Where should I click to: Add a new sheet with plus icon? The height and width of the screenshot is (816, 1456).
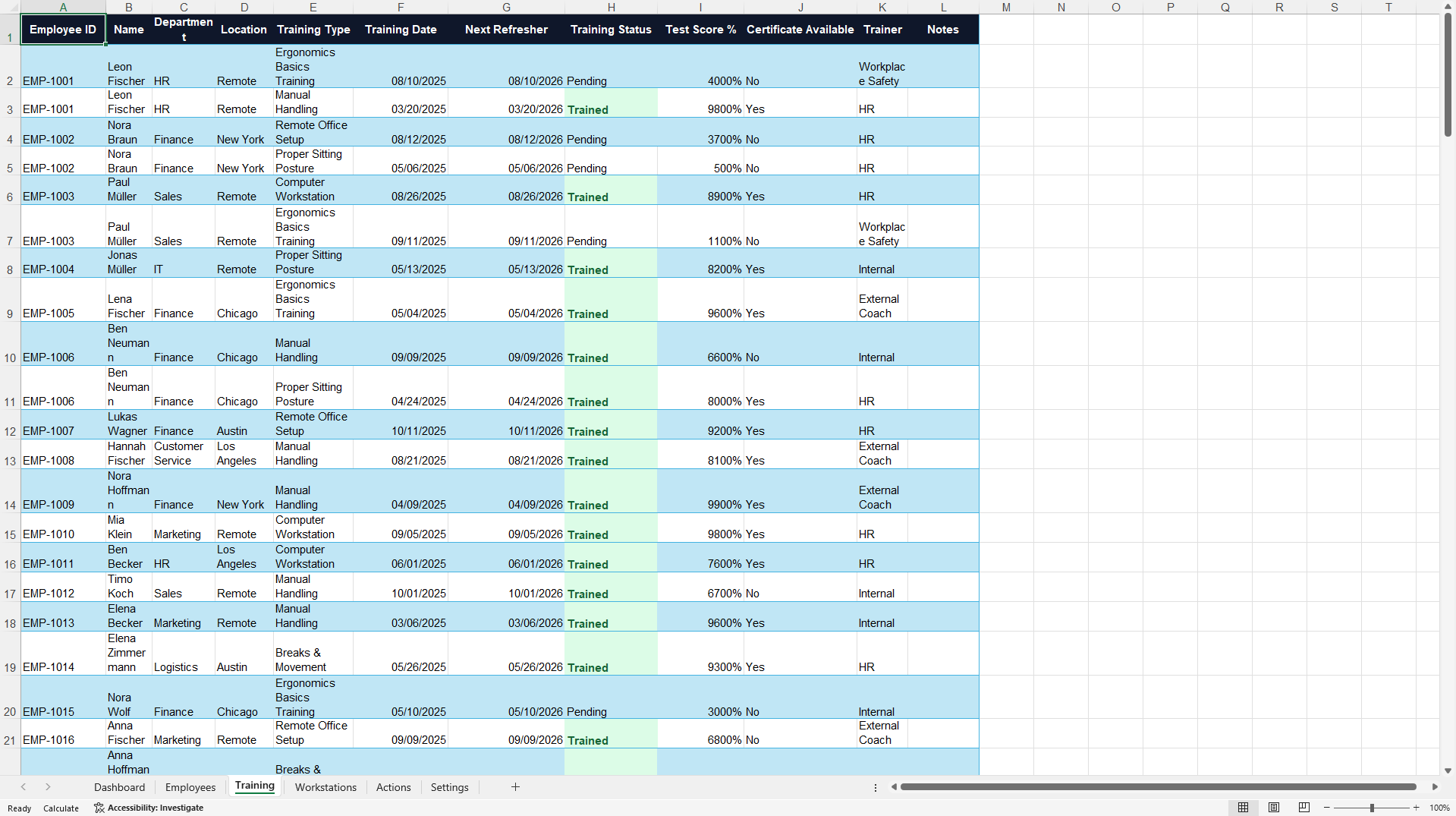(515, 787)
